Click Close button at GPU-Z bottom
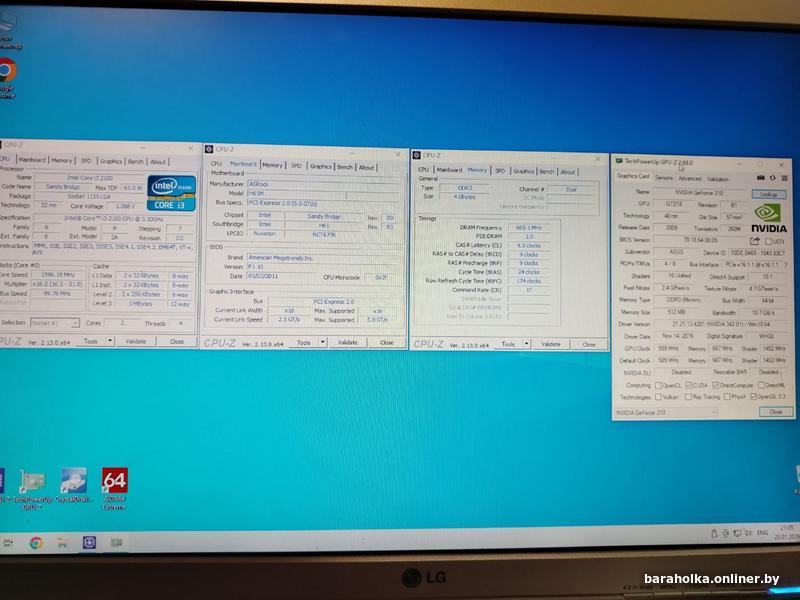This screenshot has width=800, height=600. pos(776,412)
